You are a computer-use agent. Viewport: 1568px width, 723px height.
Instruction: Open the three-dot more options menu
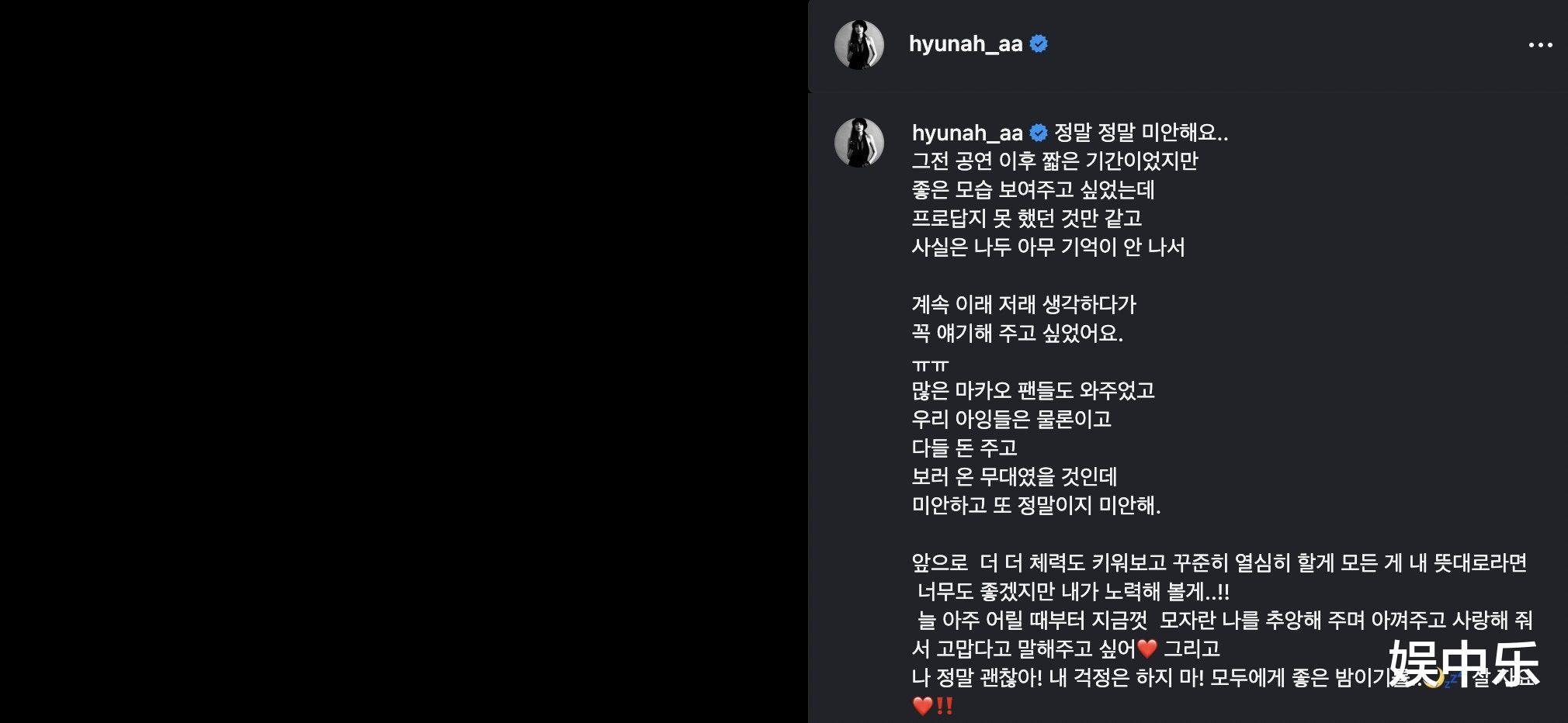1540,45
